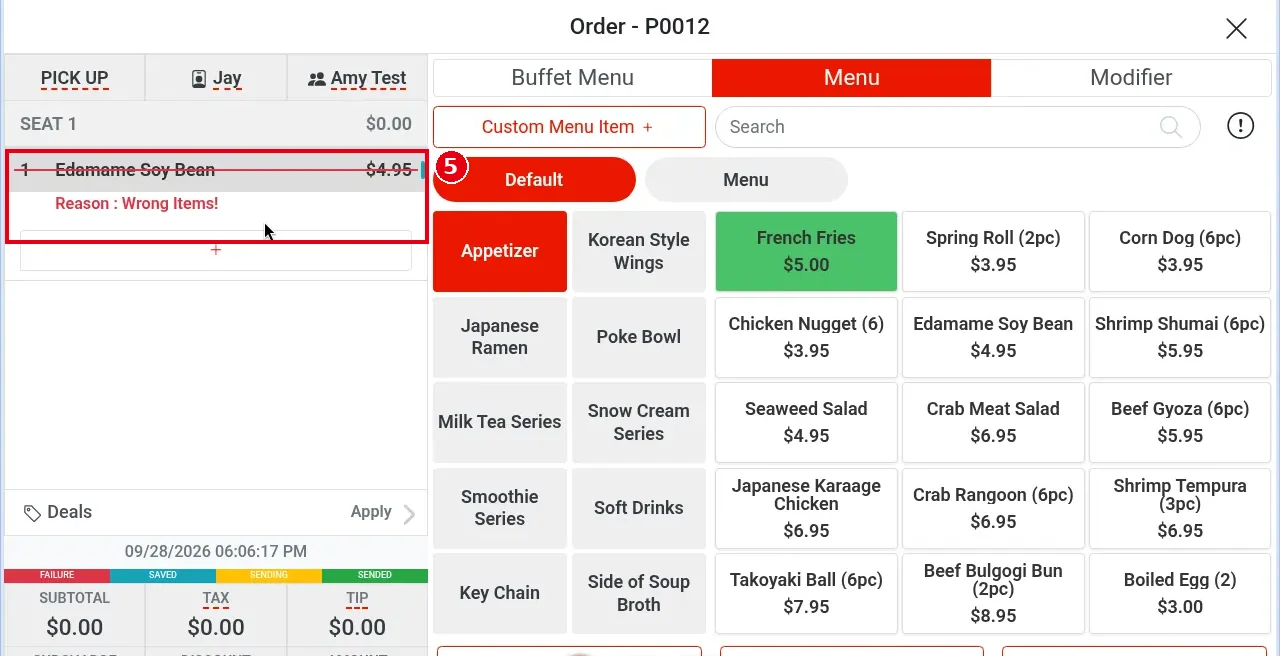Viewport: 1280px width, 656px height.
Task: Click Custom Menu Item + button
Action: click(x=569, y=127)
